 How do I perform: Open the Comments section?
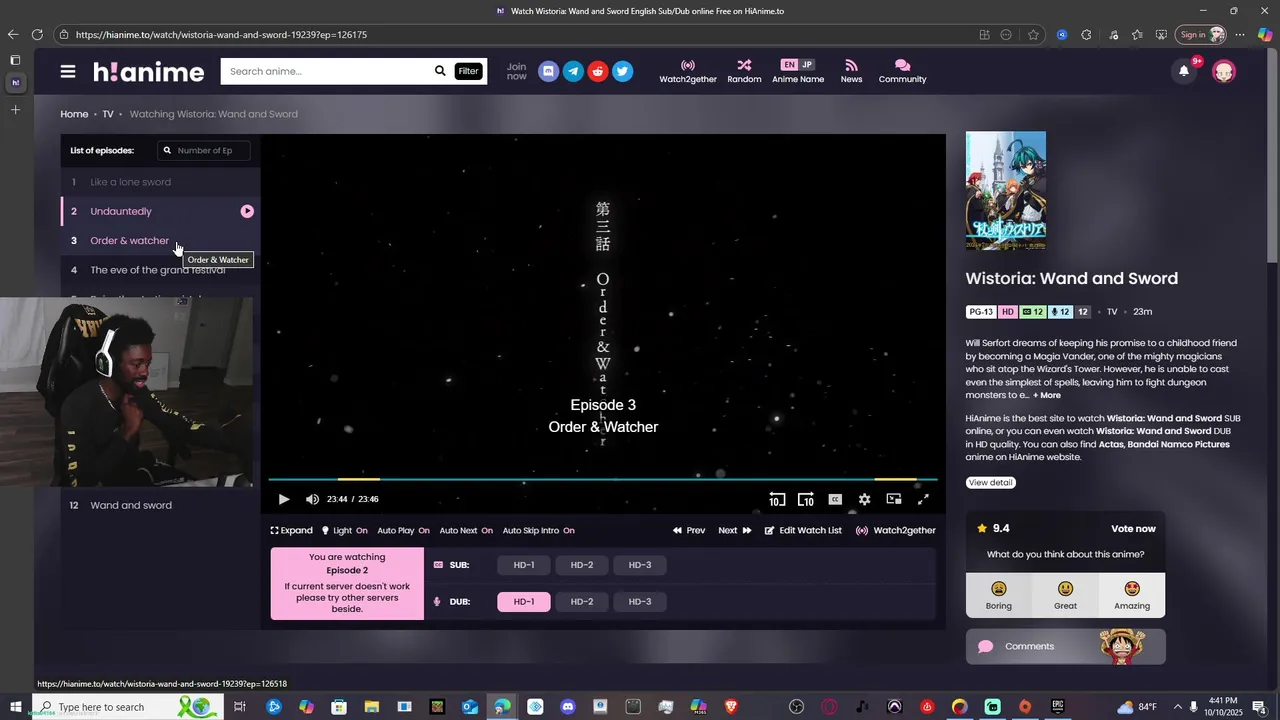1066,646
